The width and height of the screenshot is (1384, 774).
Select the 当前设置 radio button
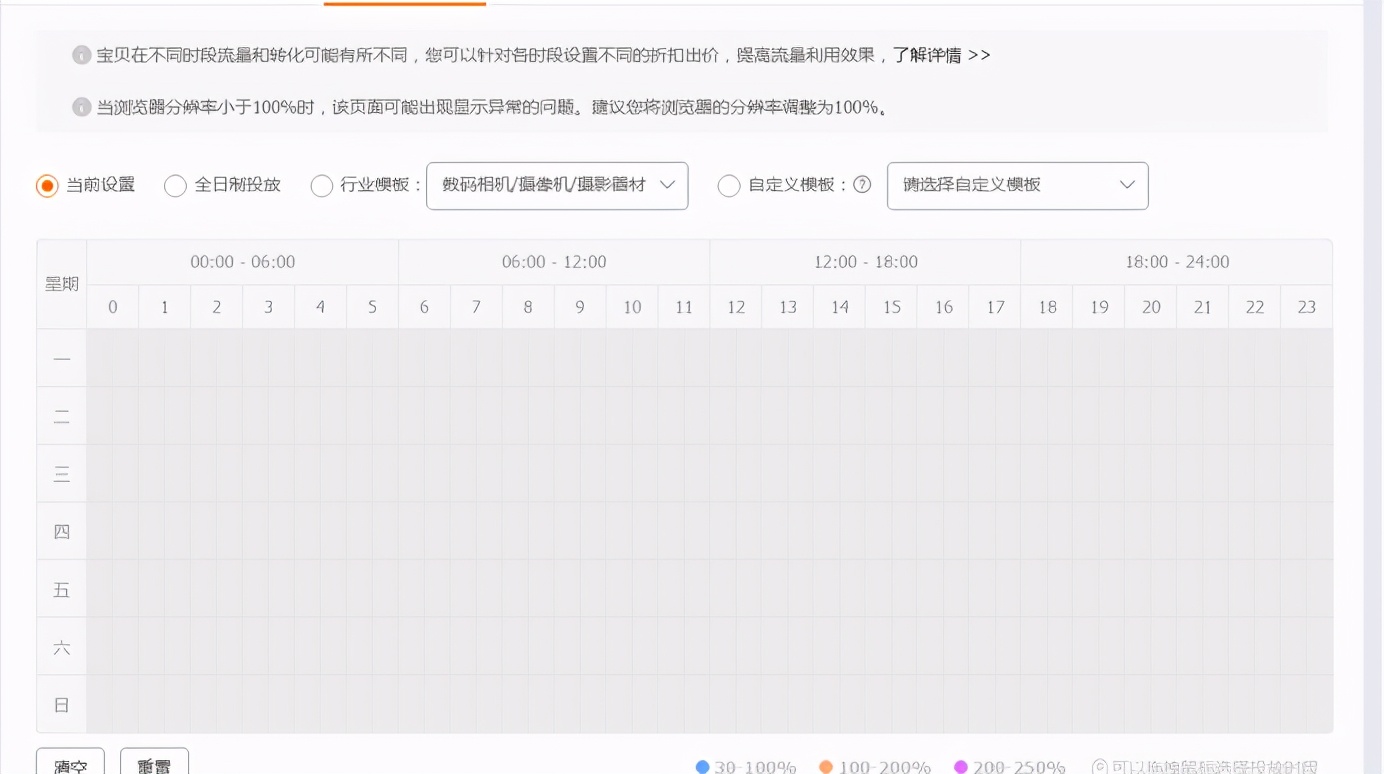[46, 186]
